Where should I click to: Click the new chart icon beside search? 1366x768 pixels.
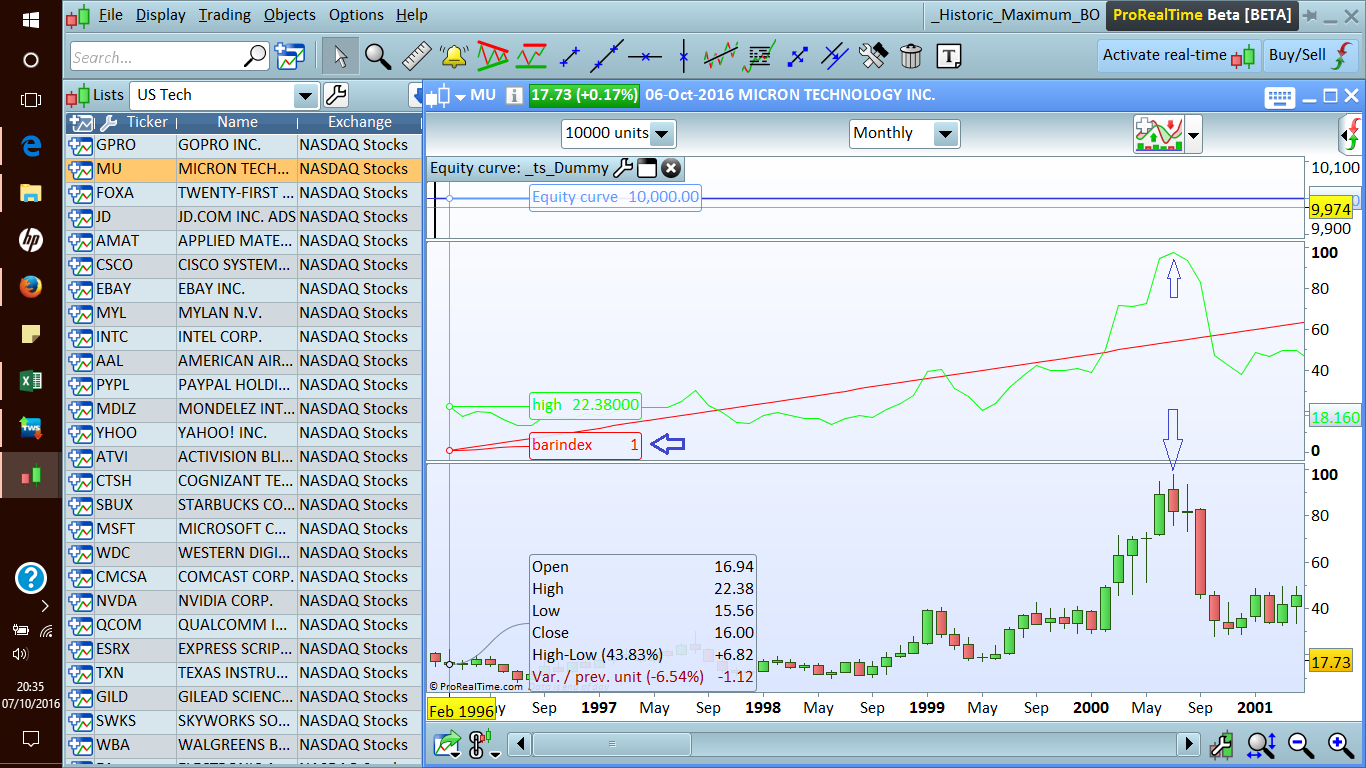pyautogui.click(x=290, y=57)
